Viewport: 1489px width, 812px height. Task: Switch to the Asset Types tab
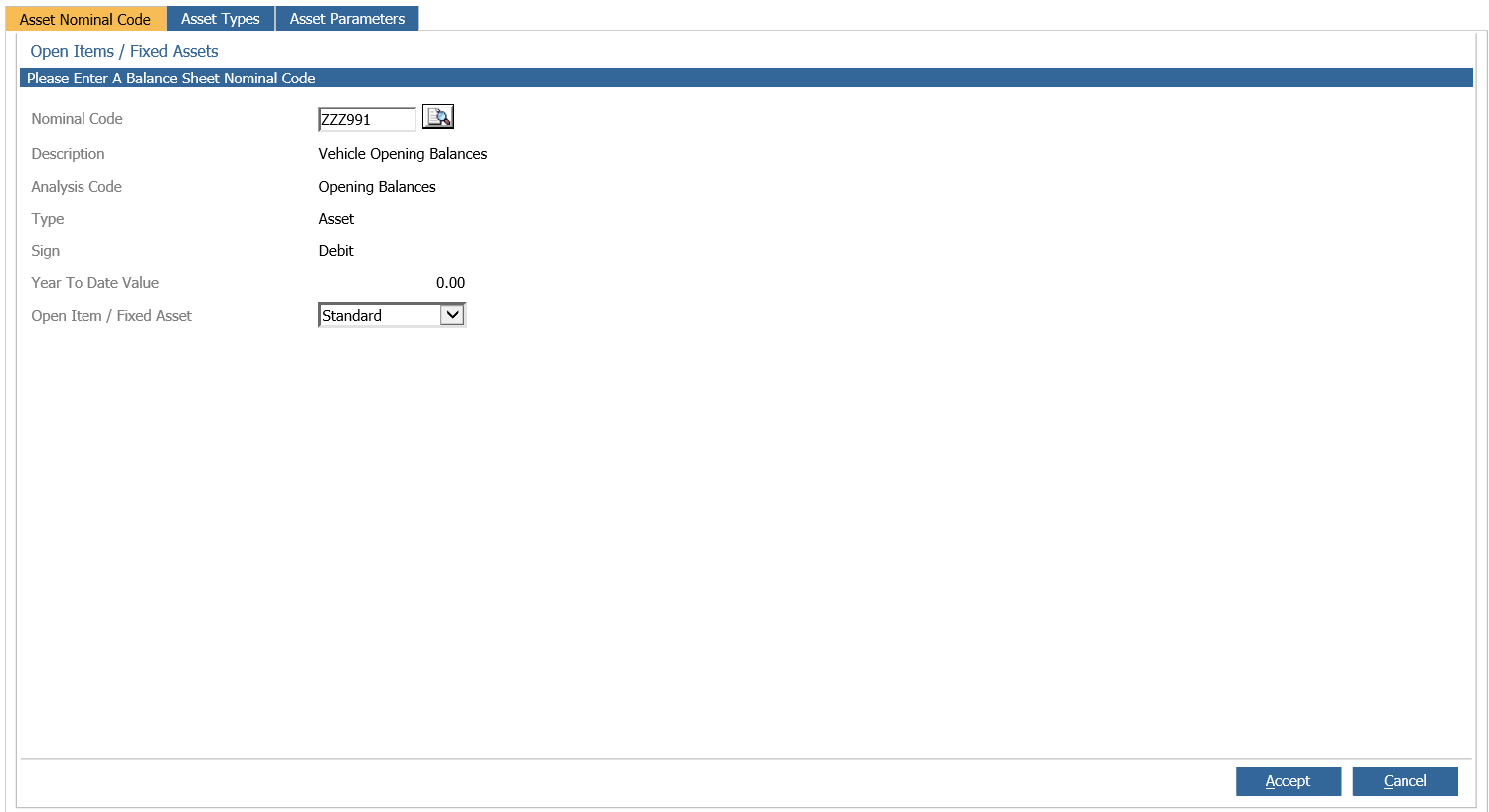220,19
